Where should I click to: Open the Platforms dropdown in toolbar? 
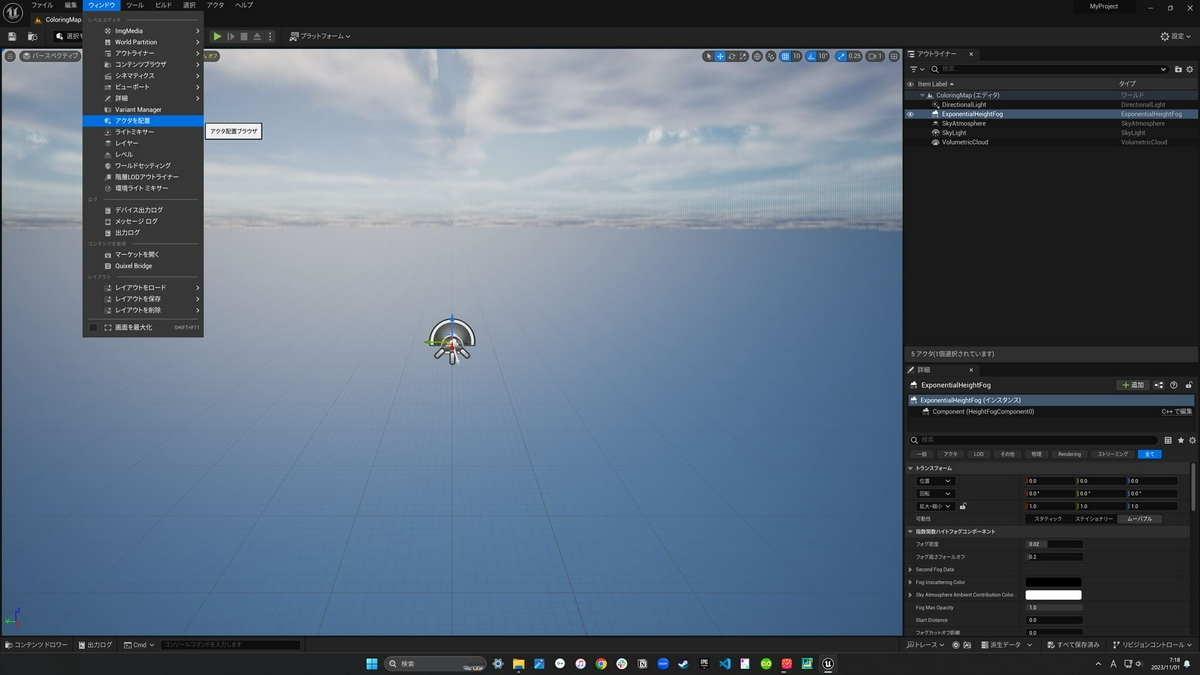click(x=320, y=36)
